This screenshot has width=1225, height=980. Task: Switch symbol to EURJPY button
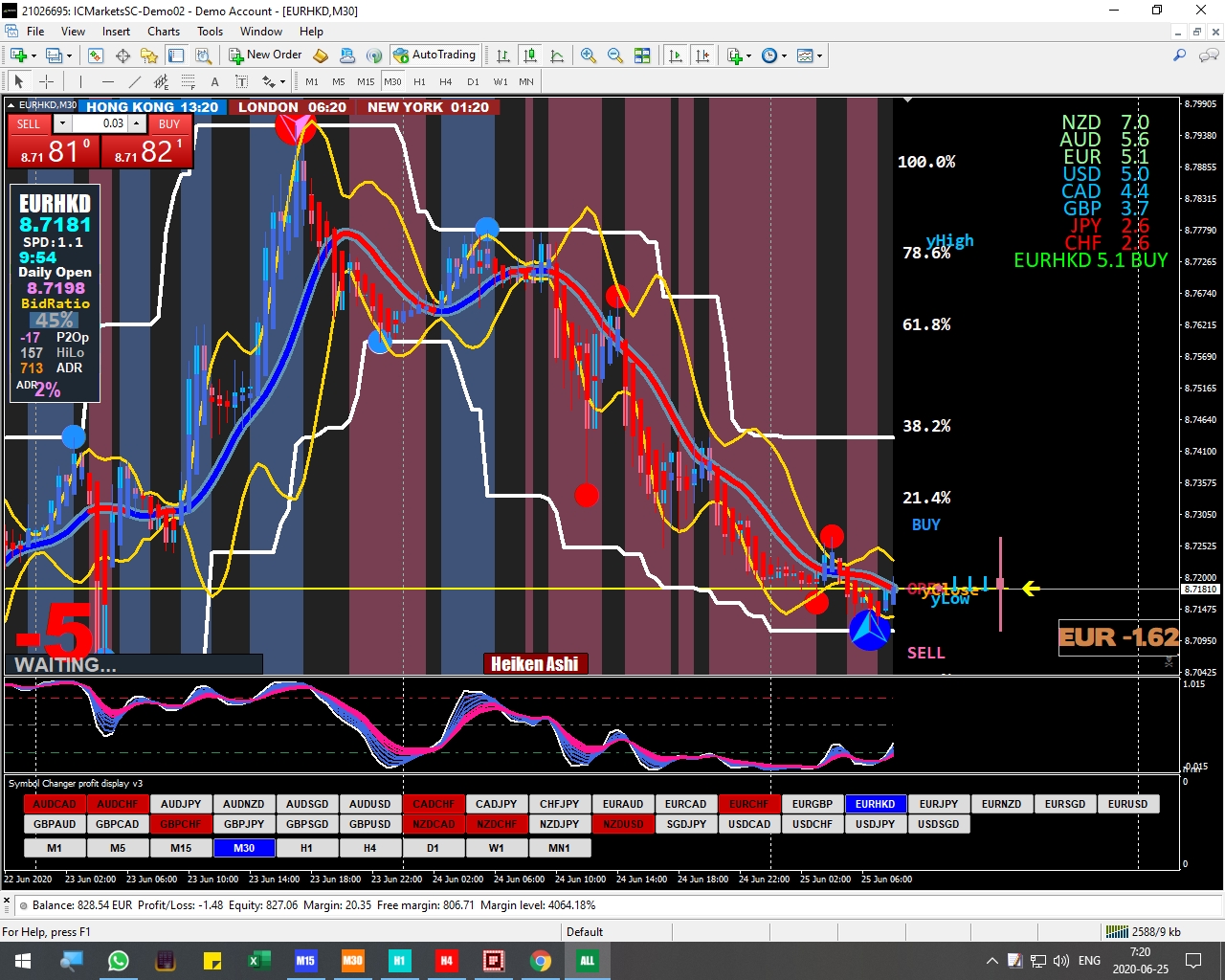(938, 804)
